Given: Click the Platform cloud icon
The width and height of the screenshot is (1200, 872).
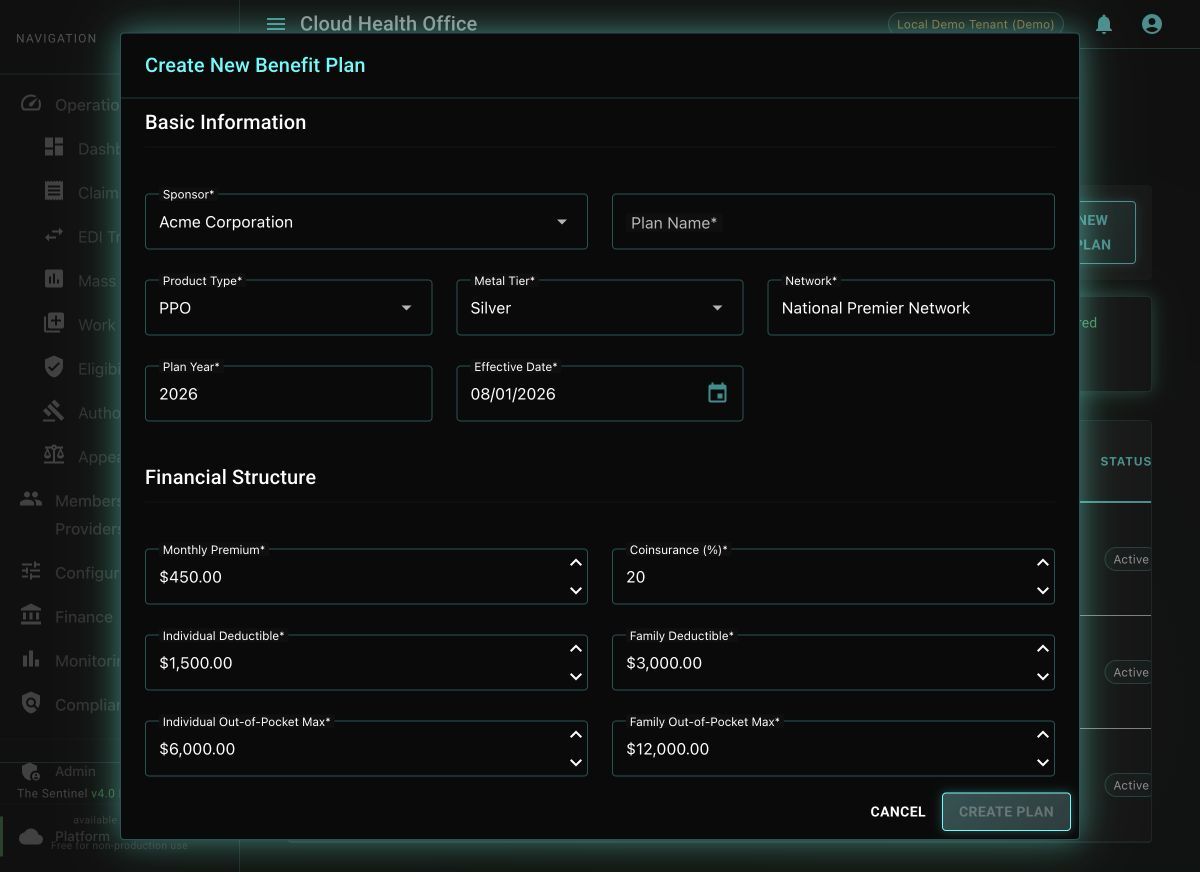Looking at the screenshot, I should pos(31,836).
